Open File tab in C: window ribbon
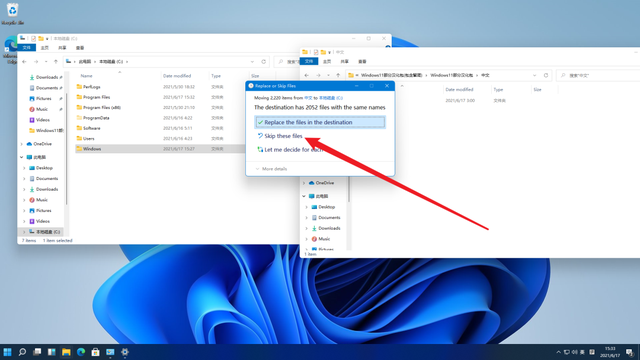640x360 pixels. 27,48
